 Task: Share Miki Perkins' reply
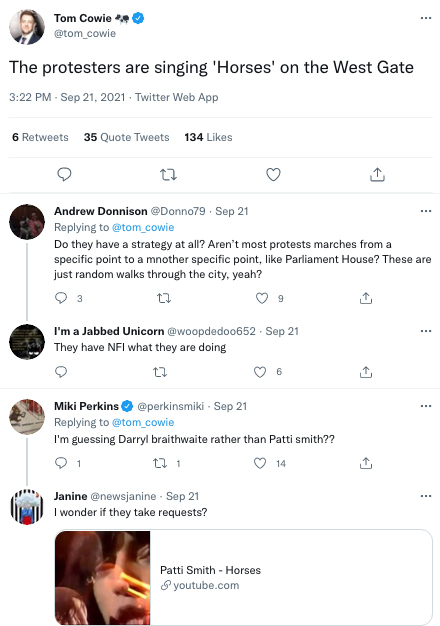pos(366,463)
